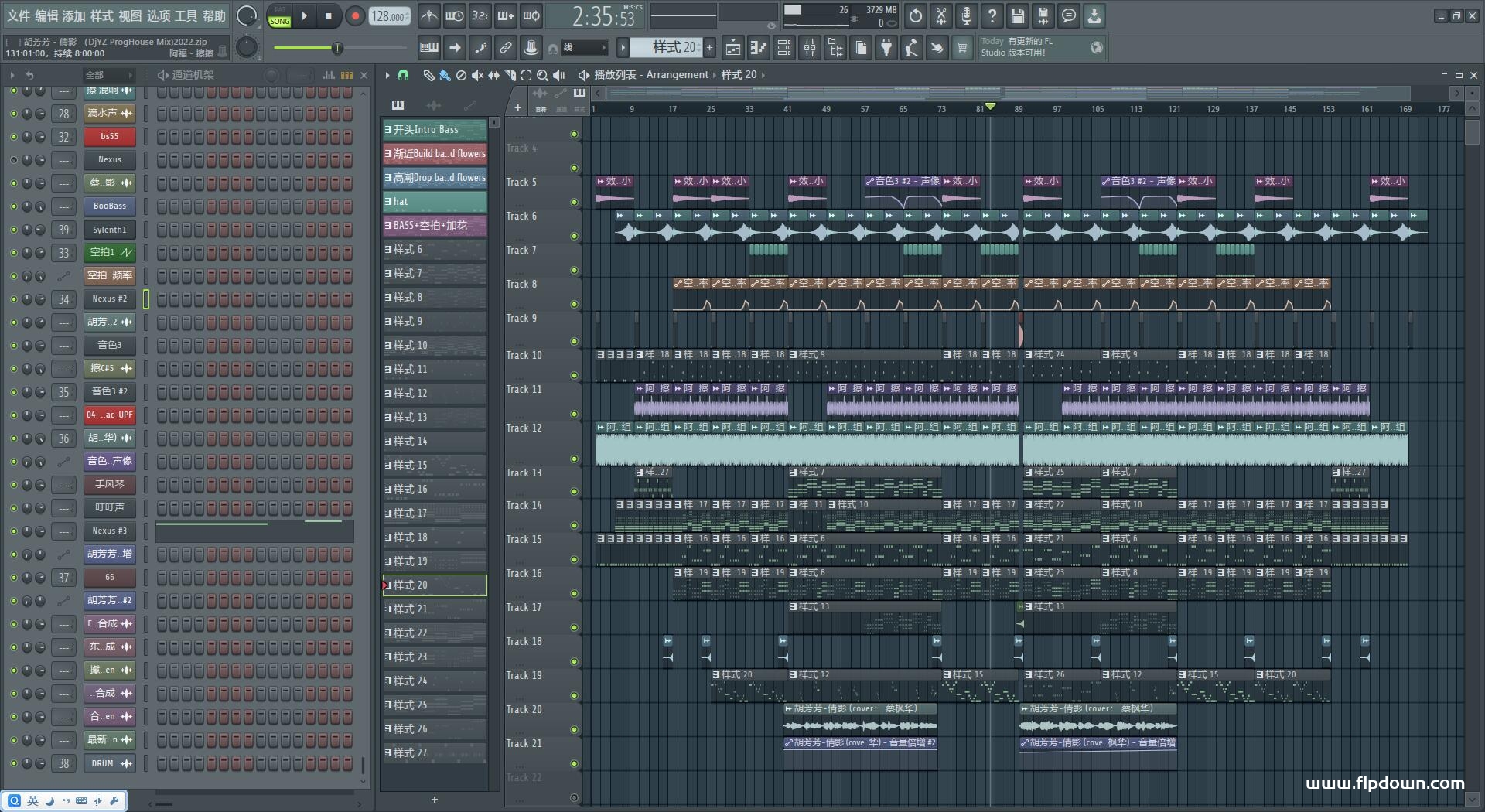Open the piano roll view
Viewport: 1485px width, 812px height.
[x=758, y=48]
